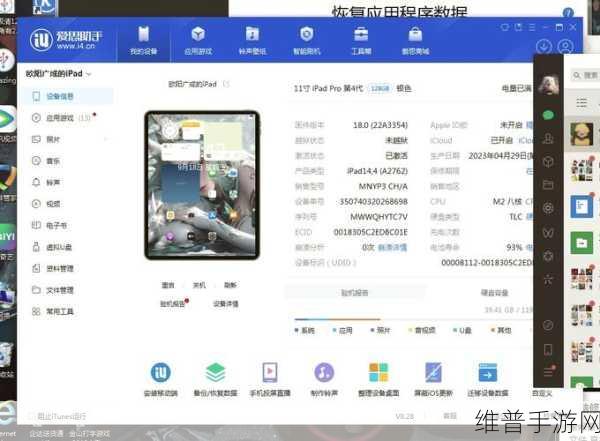This screenshot has height=441, width=600.
Task: Select 设备信息 in the sidebar
Action: (x=68, y=96)
